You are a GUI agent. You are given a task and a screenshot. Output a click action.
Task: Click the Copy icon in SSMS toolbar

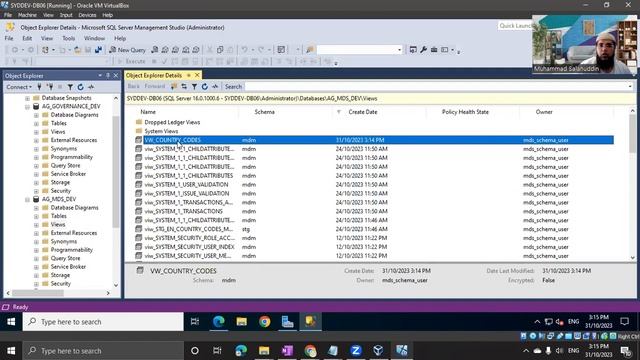coord(220,50)
